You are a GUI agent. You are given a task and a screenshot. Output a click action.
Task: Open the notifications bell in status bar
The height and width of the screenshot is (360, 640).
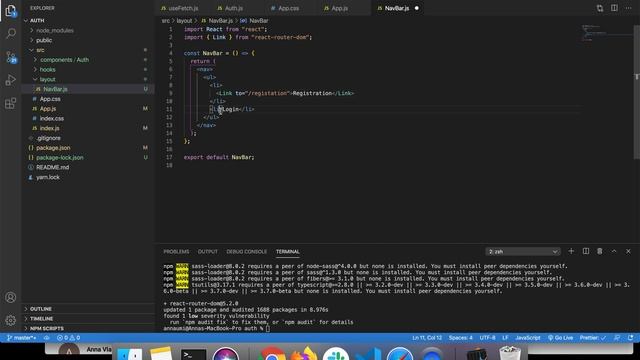[x=631, y=338]
